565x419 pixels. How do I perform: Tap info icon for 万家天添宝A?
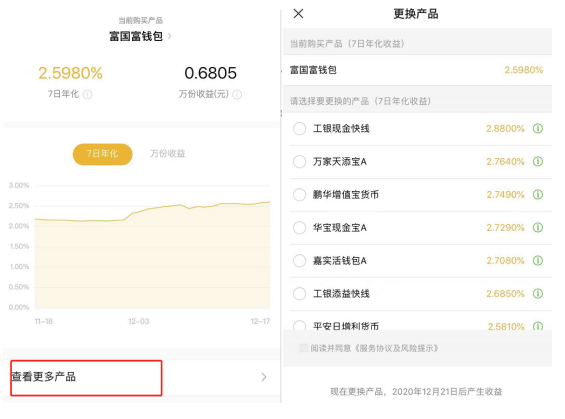pos(538,161)
